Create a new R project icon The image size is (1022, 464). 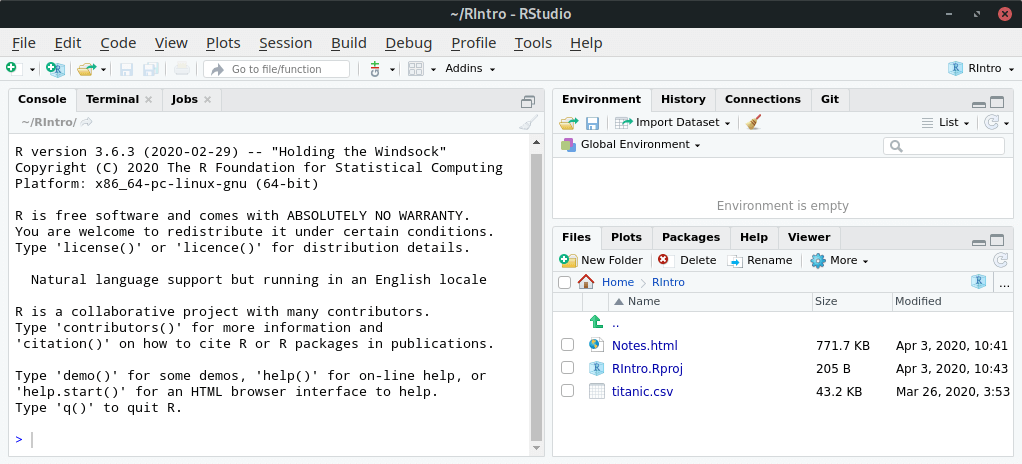point(55,68)
